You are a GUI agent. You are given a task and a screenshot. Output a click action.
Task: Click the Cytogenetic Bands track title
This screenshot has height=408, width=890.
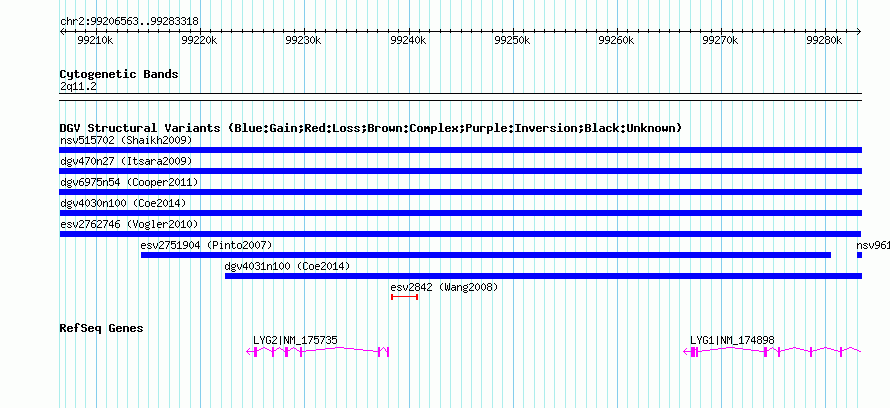tap(119, 74)
